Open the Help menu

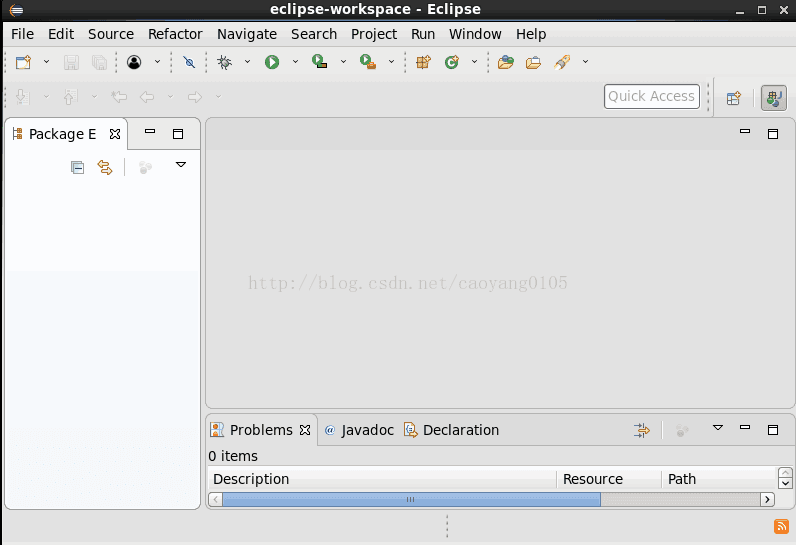click(531, 34)
